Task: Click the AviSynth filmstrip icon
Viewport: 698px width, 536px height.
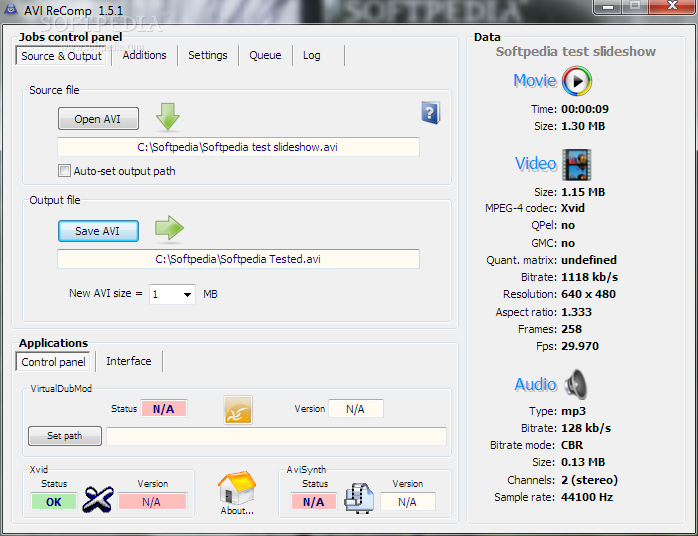Action: click(x=359, y=498)
